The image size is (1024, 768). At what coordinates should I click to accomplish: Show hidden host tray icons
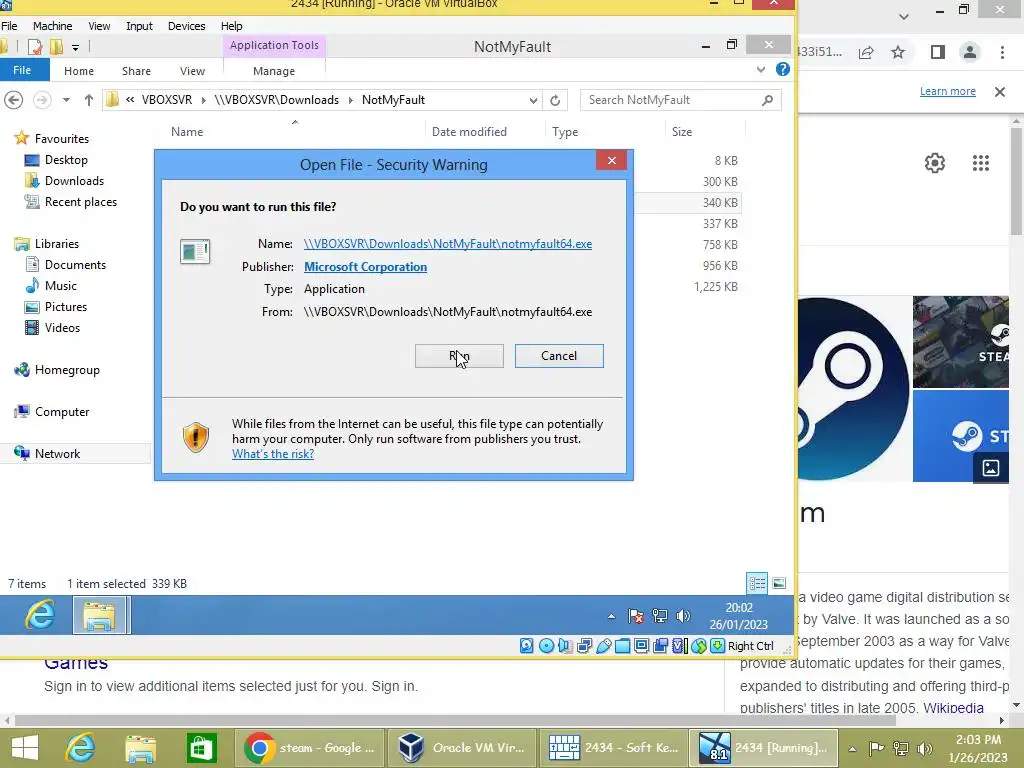point(852,748)
